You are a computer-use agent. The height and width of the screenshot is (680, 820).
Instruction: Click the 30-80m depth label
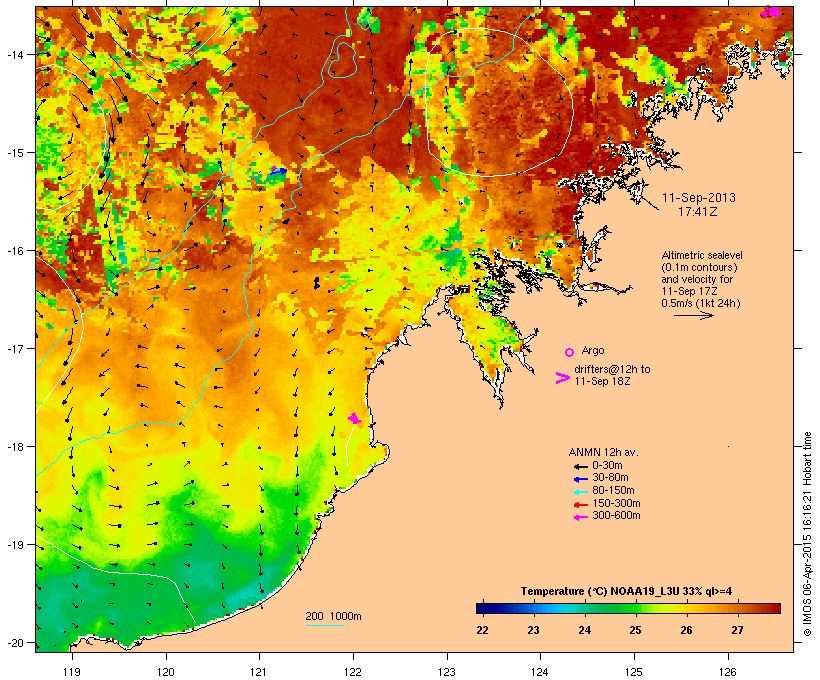point(610,478)
